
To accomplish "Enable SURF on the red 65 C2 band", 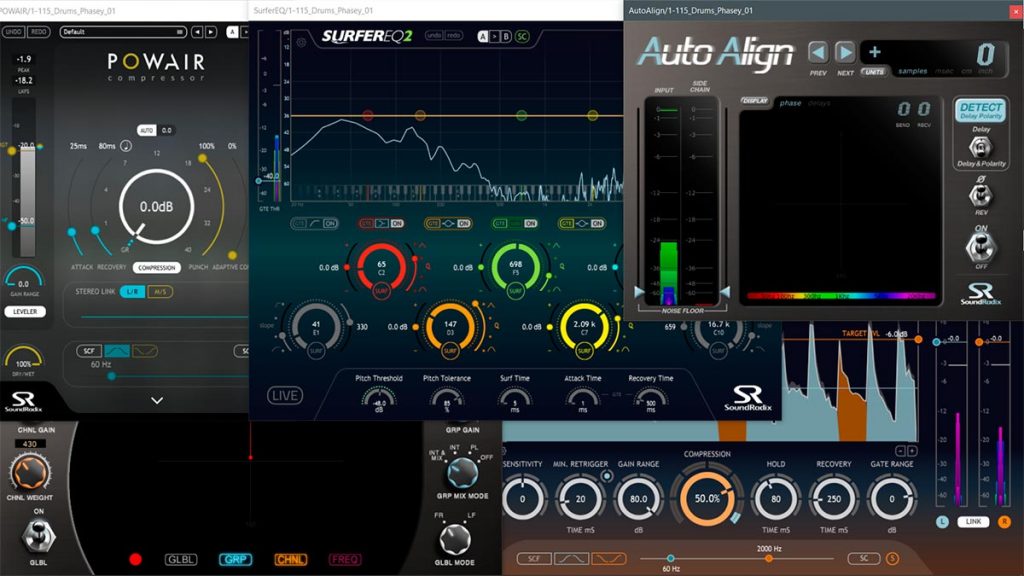I will (381, 291).
